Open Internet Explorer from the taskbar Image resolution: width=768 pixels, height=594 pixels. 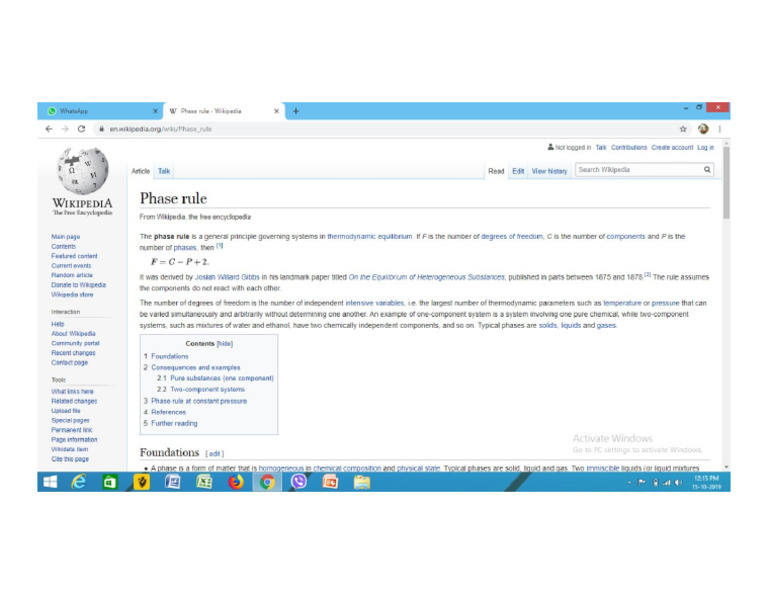click(x=79, y=482)
